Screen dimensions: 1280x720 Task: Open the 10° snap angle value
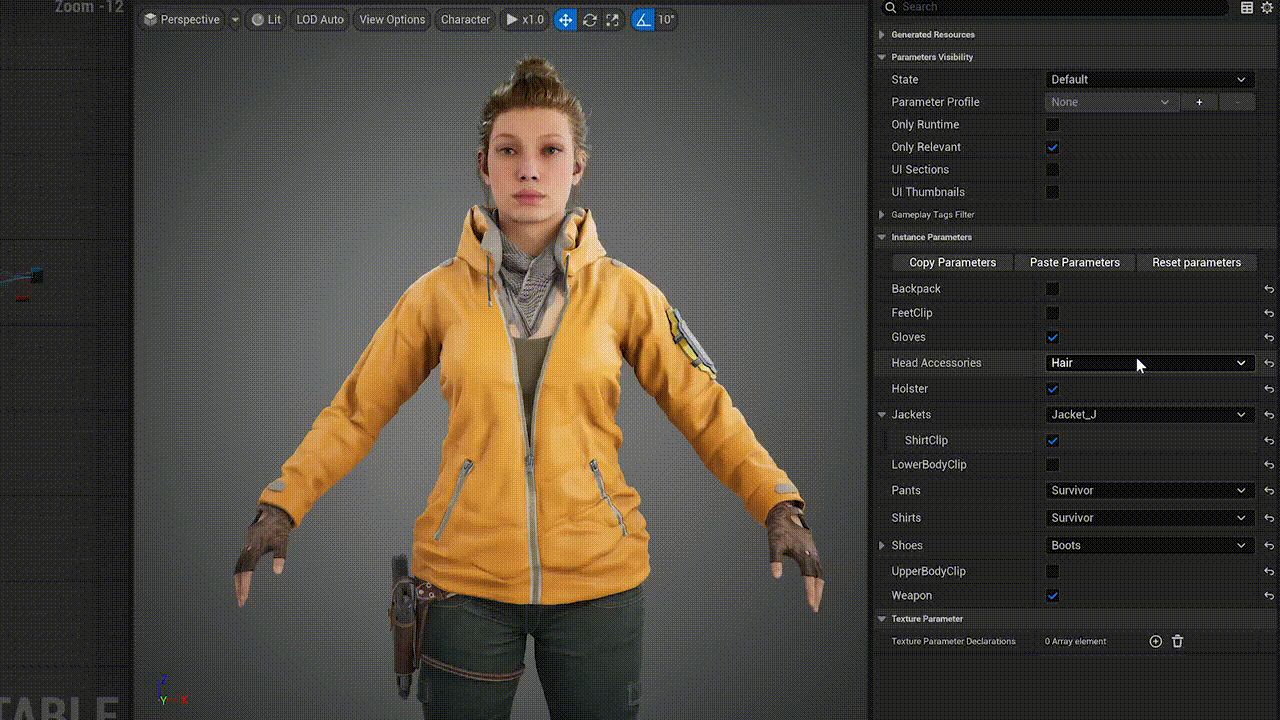point(666,19)
